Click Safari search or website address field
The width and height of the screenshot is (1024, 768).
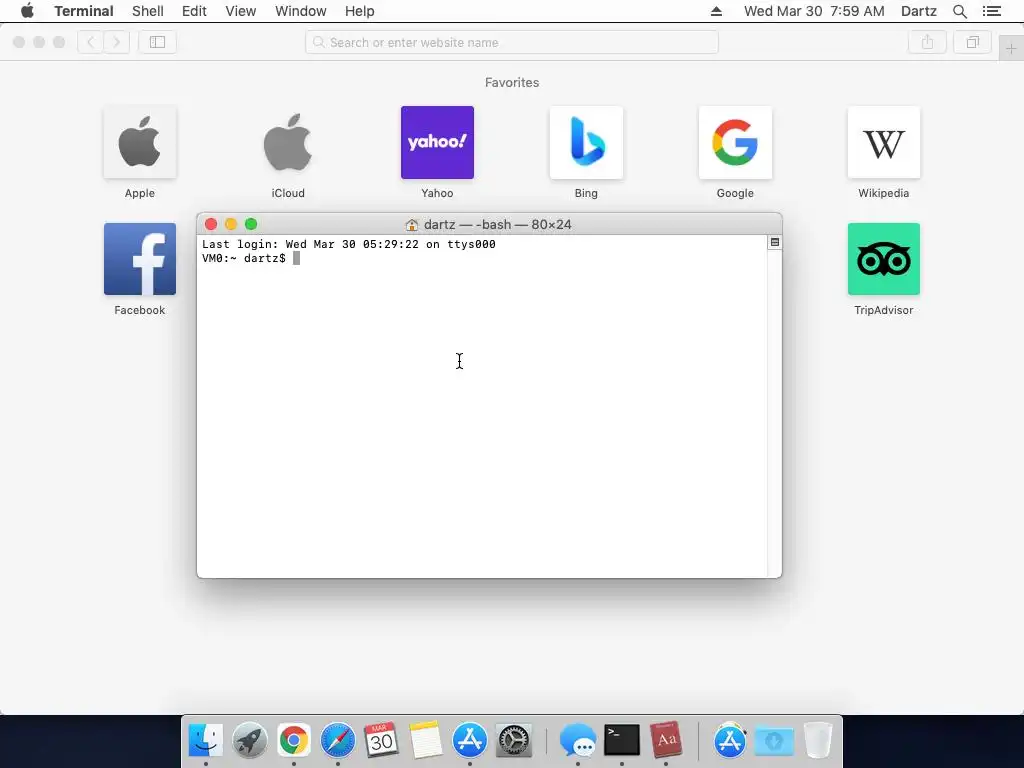511,42
